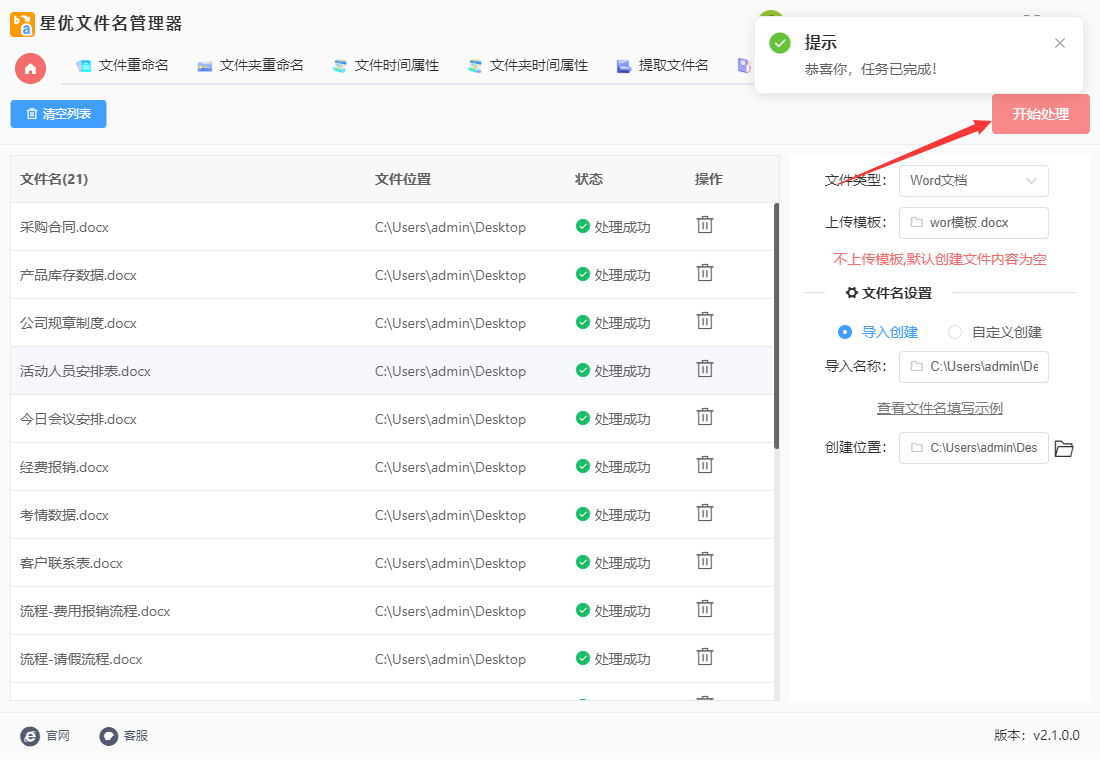Delete the 采购合同.docx row
The image size is (1100, 760).
tap(704, 225)
